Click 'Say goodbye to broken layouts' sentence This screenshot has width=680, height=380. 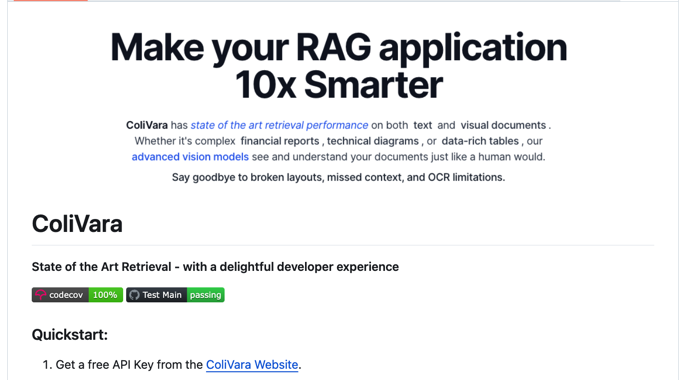click(338, 177)
